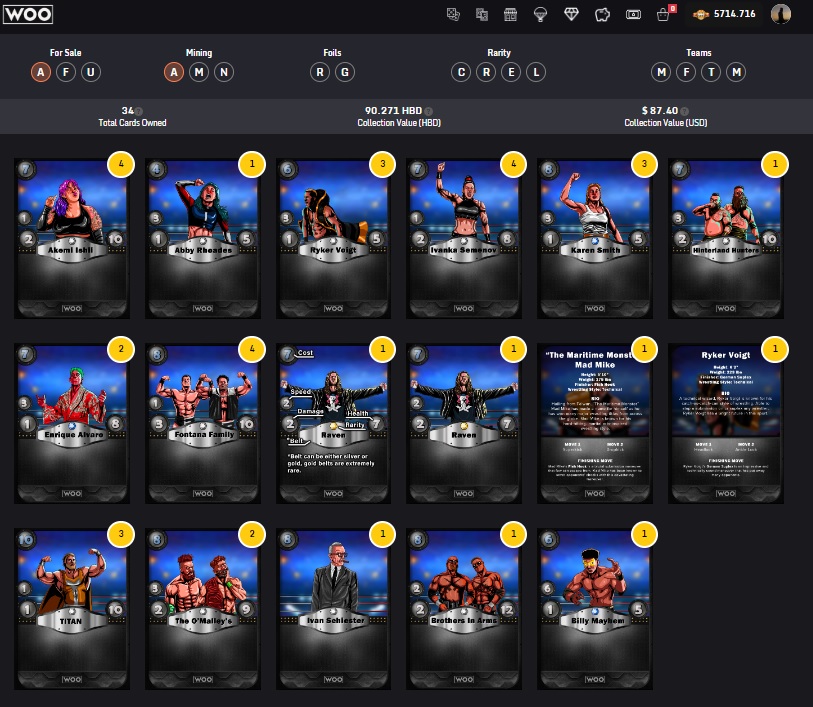
Task: Click the For Sale filter heading
Action: pyautogui.click(x=65, y=53)
